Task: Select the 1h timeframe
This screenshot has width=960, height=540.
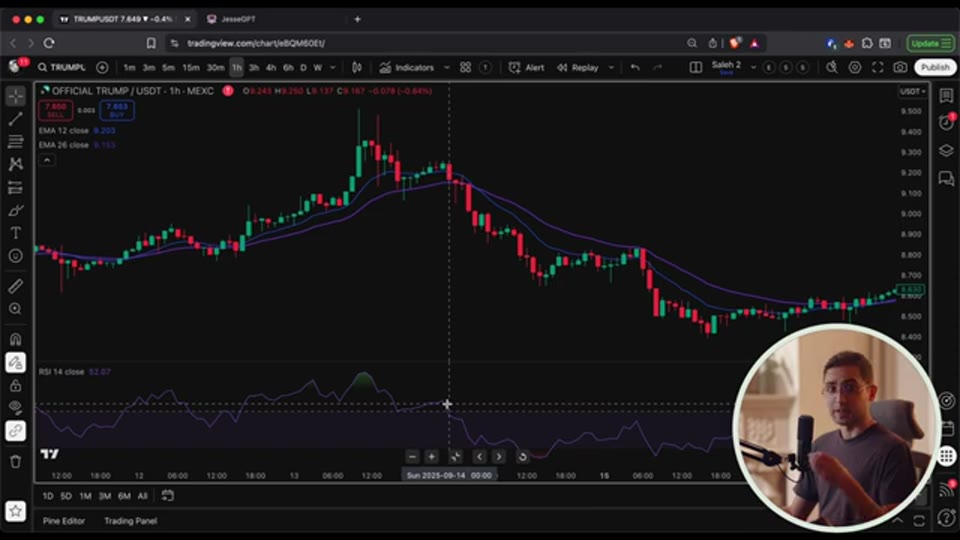Action: coord(237,67)
